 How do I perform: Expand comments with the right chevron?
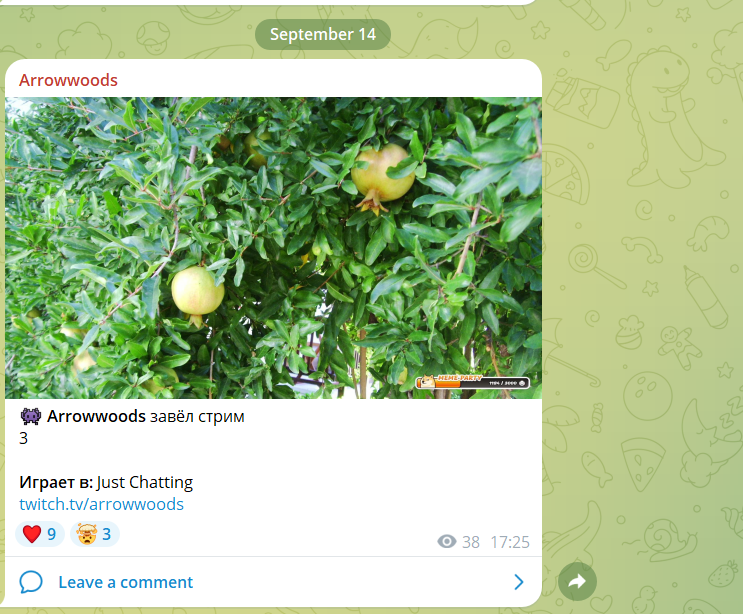(519, 582)
